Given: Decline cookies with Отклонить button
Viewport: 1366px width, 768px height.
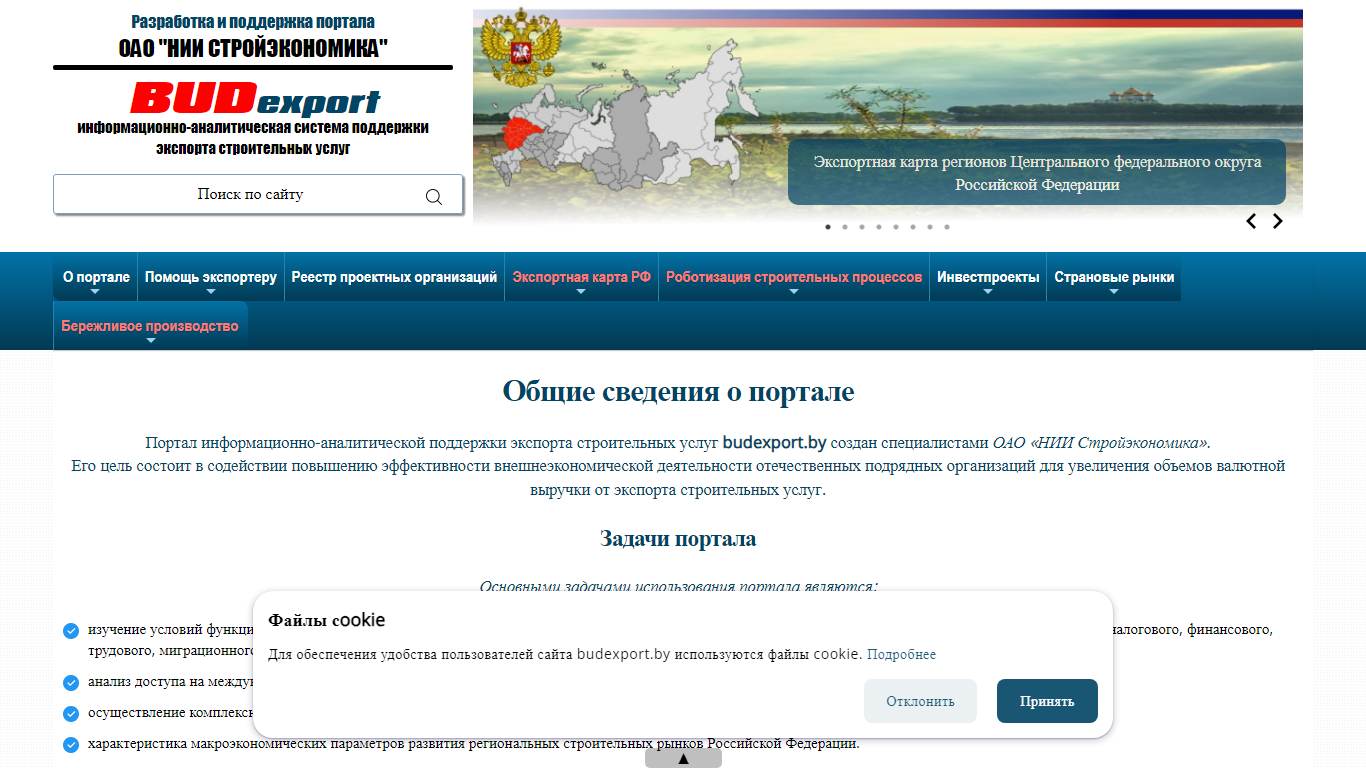Looking at the screenshot, I should click(x=920, y=701).
